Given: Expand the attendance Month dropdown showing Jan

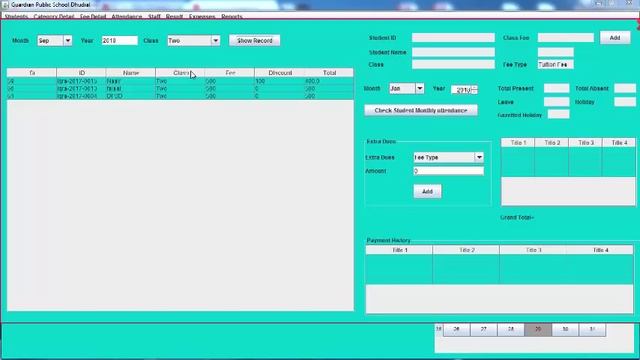Looking at the screenshot, I should tap(419, 88).
